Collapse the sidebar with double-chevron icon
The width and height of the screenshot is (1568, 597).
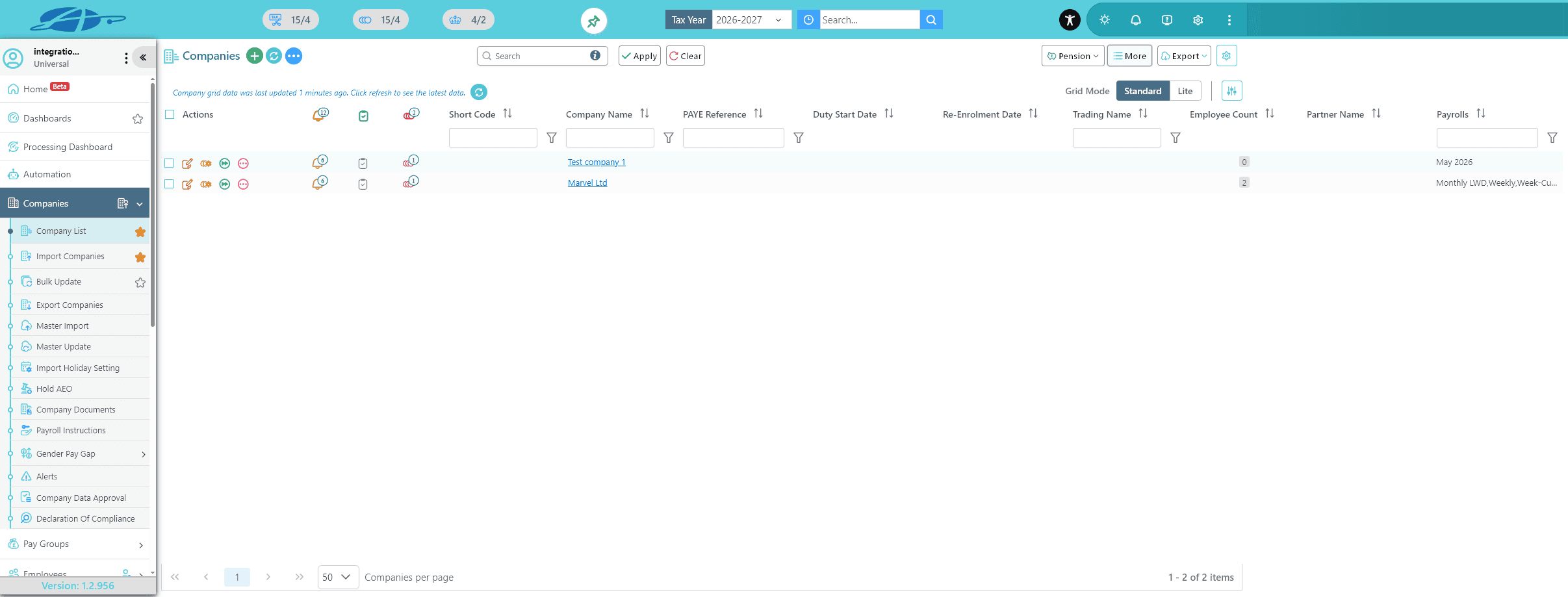point(143,58)
